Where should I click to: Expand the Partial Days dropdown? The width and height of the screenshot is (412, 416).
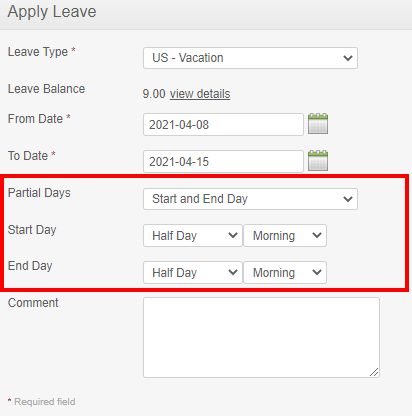click(x=250, y=199)
